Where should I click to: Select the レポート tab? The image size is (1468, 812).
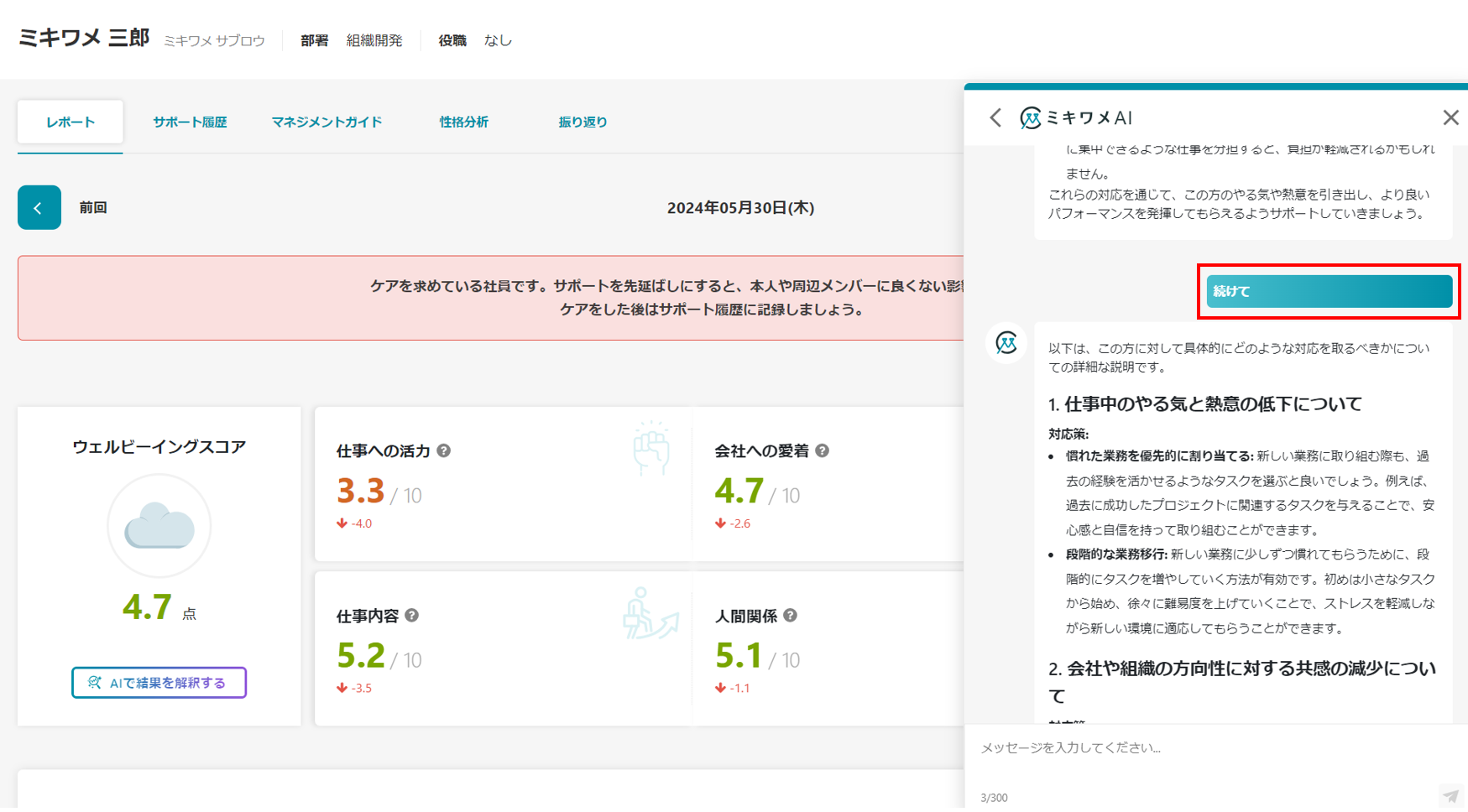coord(71,122)
